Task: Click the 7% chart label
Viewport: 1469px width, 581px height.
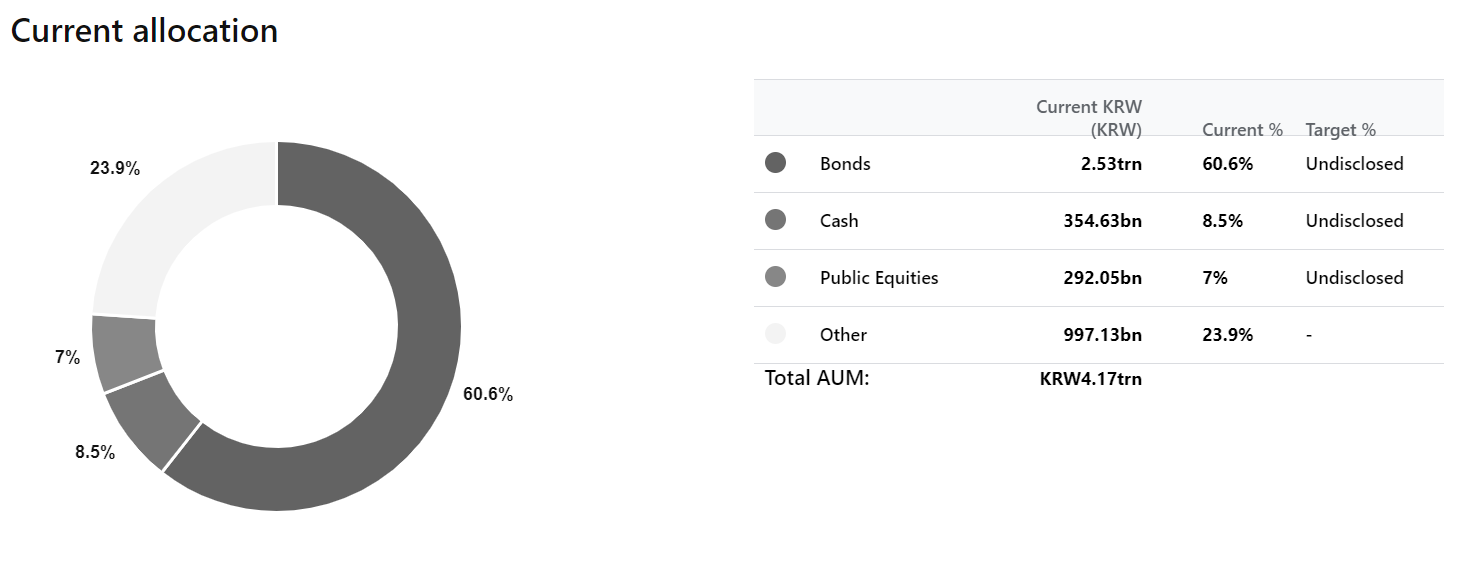Action: click(67, 357)
